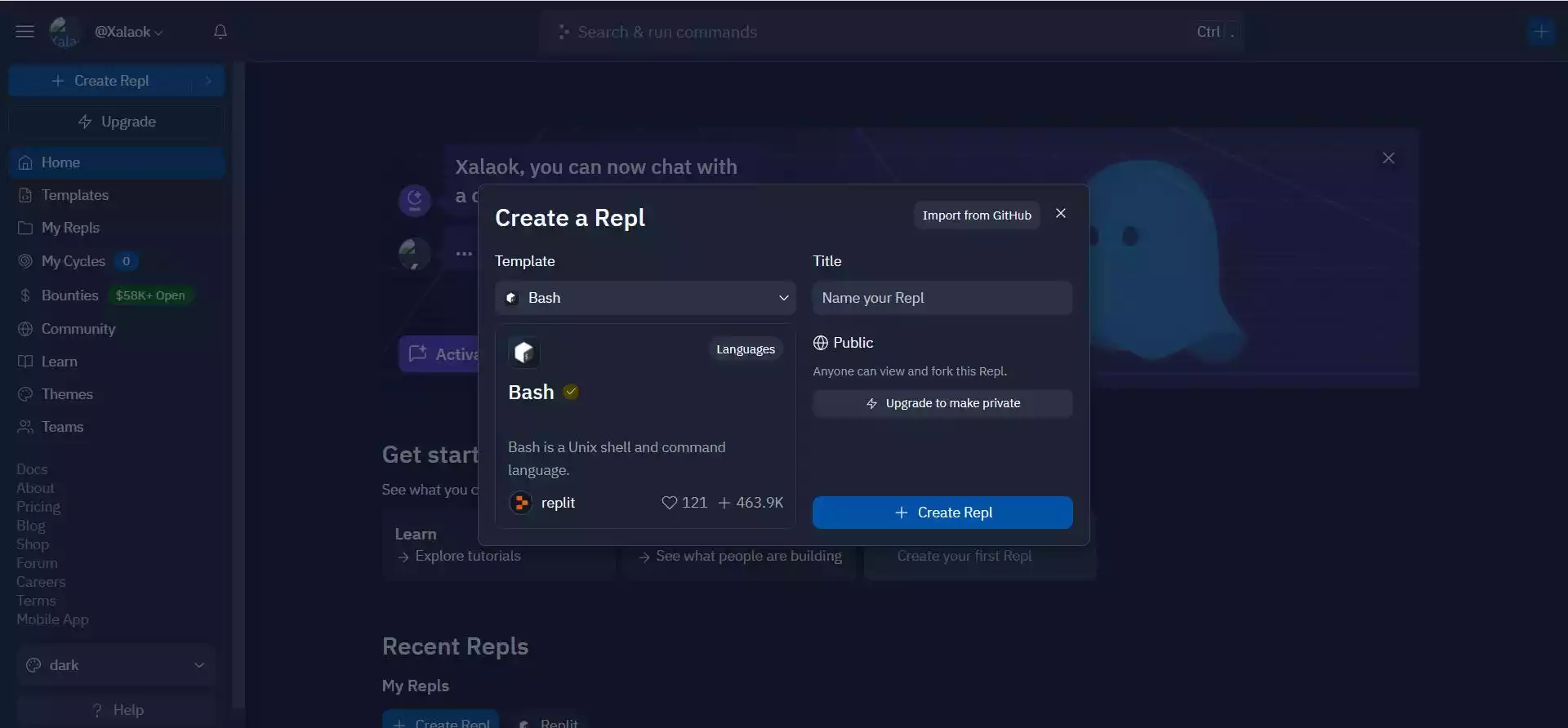Dismiss the chat announcement banner

(x=1388, y=158)
